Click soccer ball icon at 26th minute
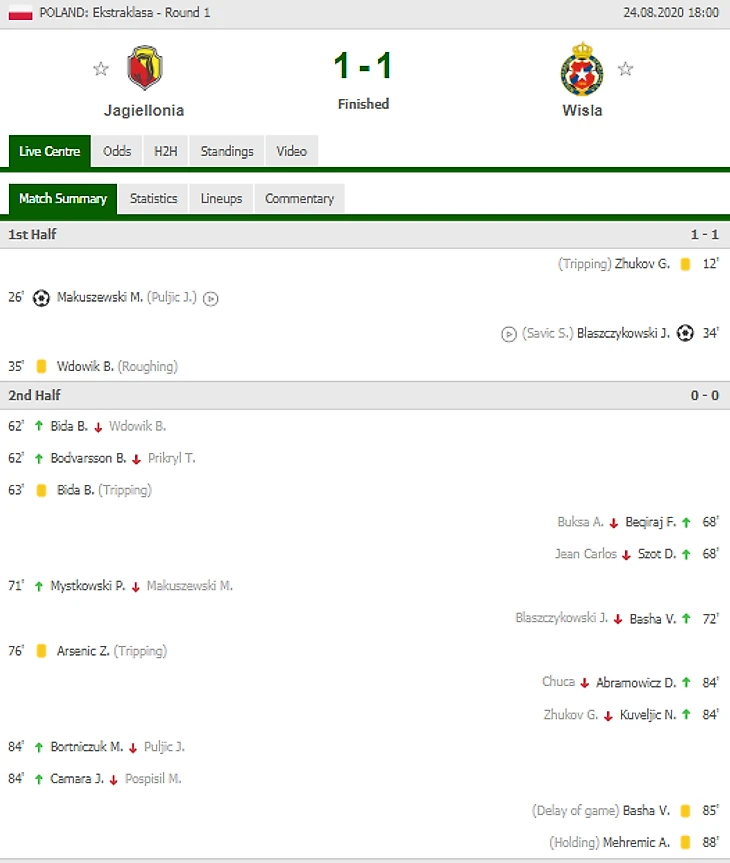This screenshot has height=863, width=730. 41,298
